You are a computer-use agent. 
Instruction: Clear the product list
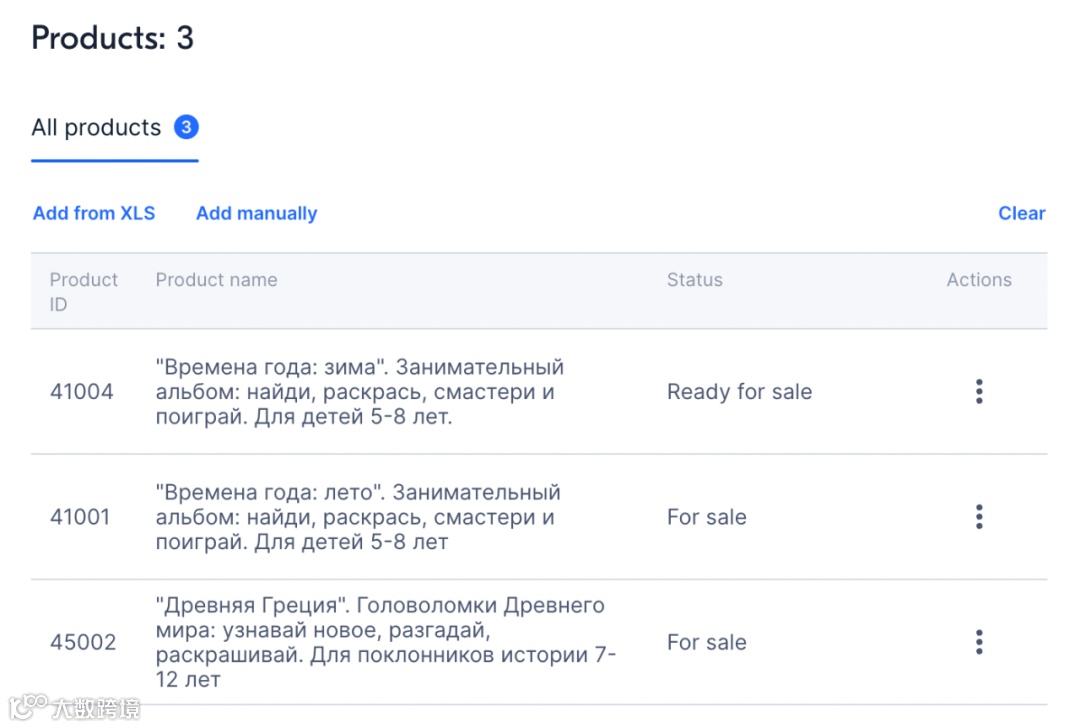(1021, 213)
